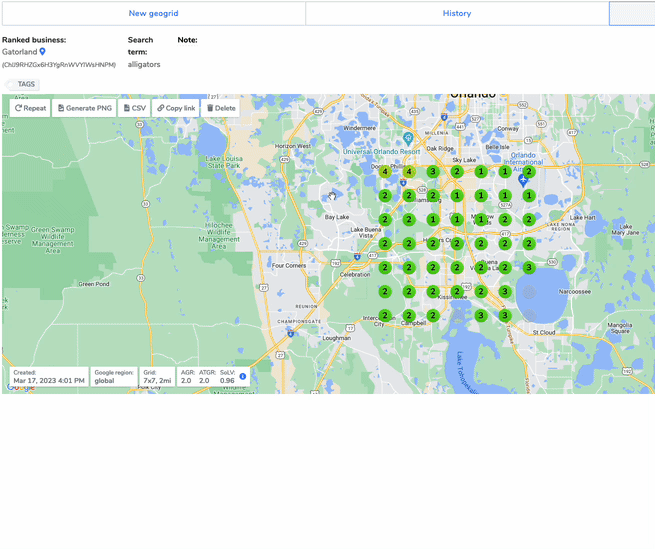The width and height of the screenshot is (655, 549).
Task: Click the grid size 7x7, 2mi
Action: [x=157, y=381]
